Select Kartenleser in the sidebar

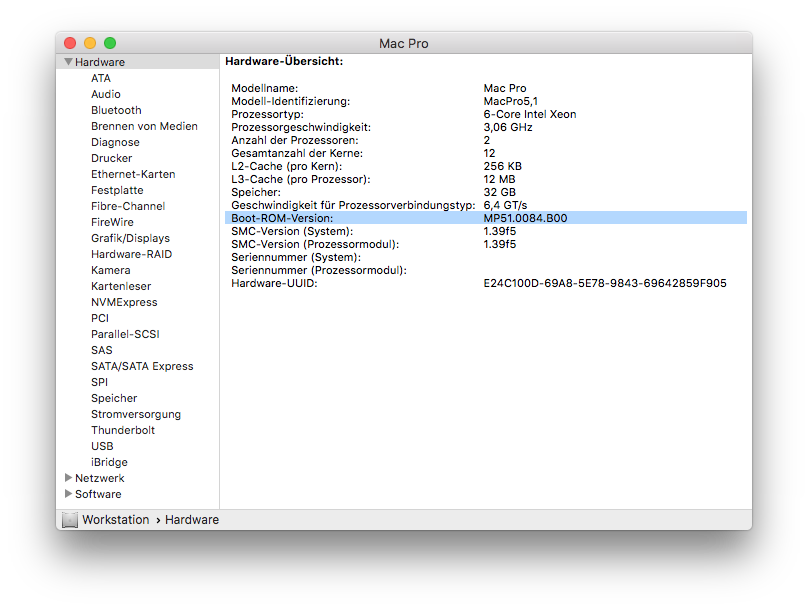pyautogui.click(x=121, y=286)
